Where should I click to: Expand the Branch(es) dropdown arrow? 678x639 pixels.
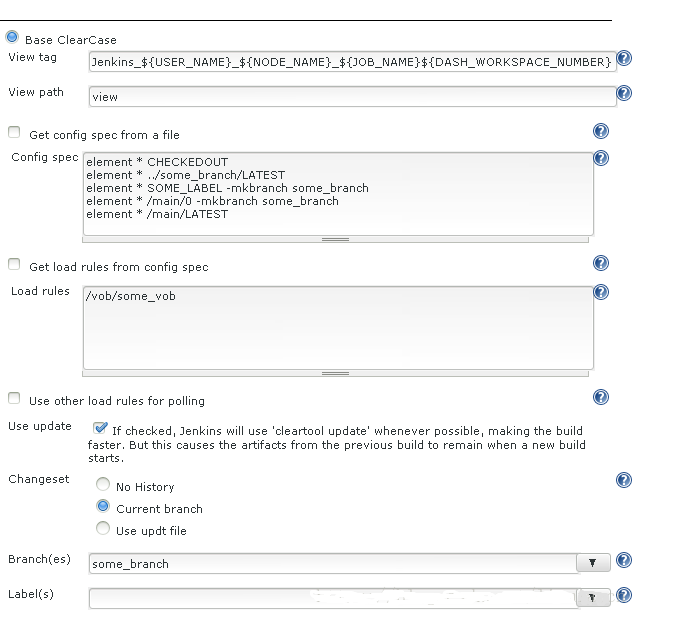coord(593,563)
